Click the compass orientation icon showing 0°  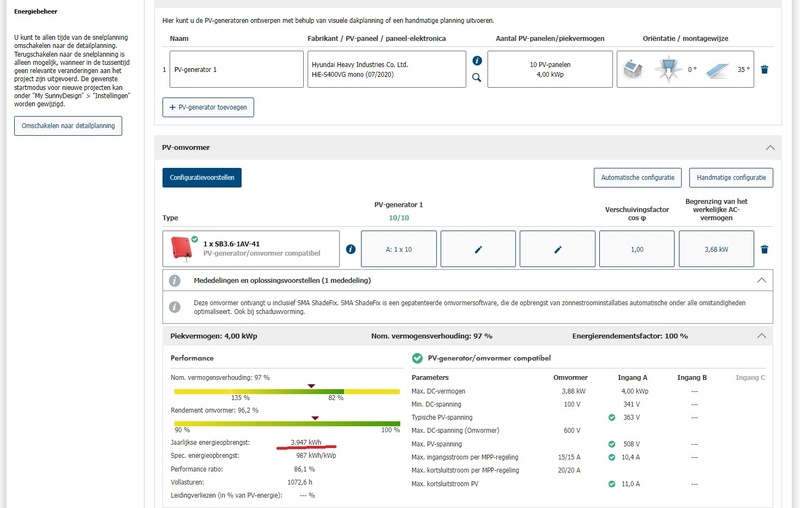coord(668,69)
